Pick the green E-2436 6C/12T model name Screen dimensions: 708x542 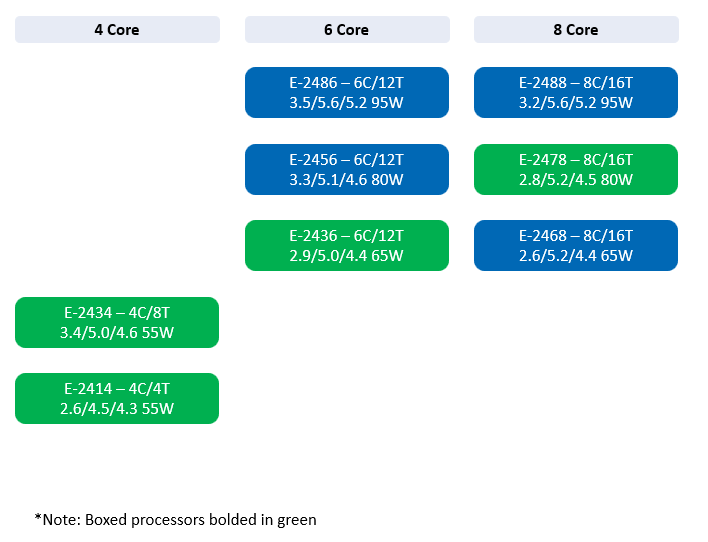pyautogui.click(x=347, y=236)
